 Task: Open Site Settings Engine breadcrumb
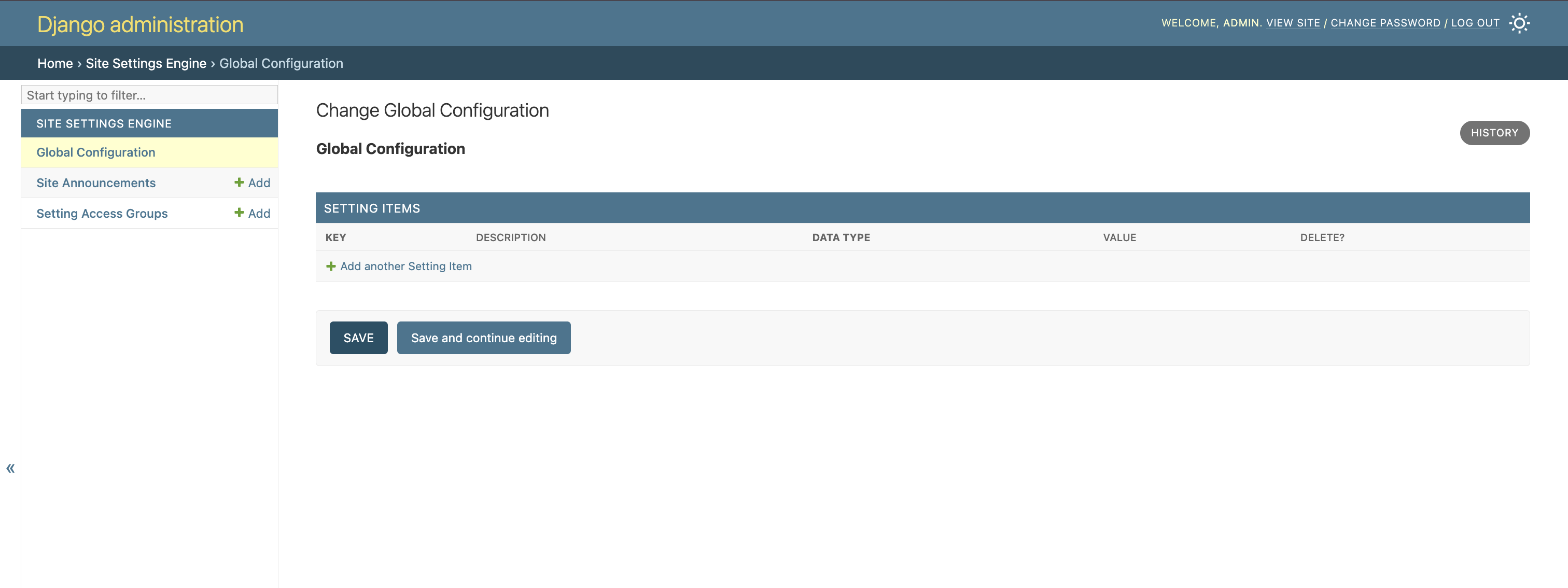click(146, 63)
